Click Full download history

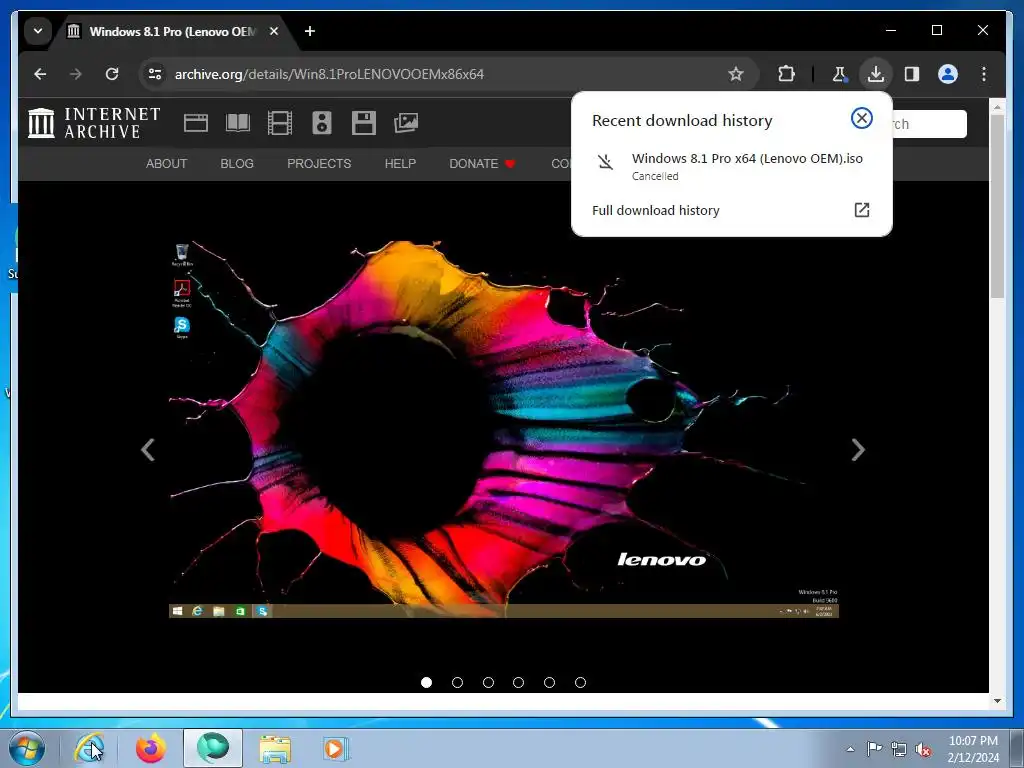tap(656, 210)
